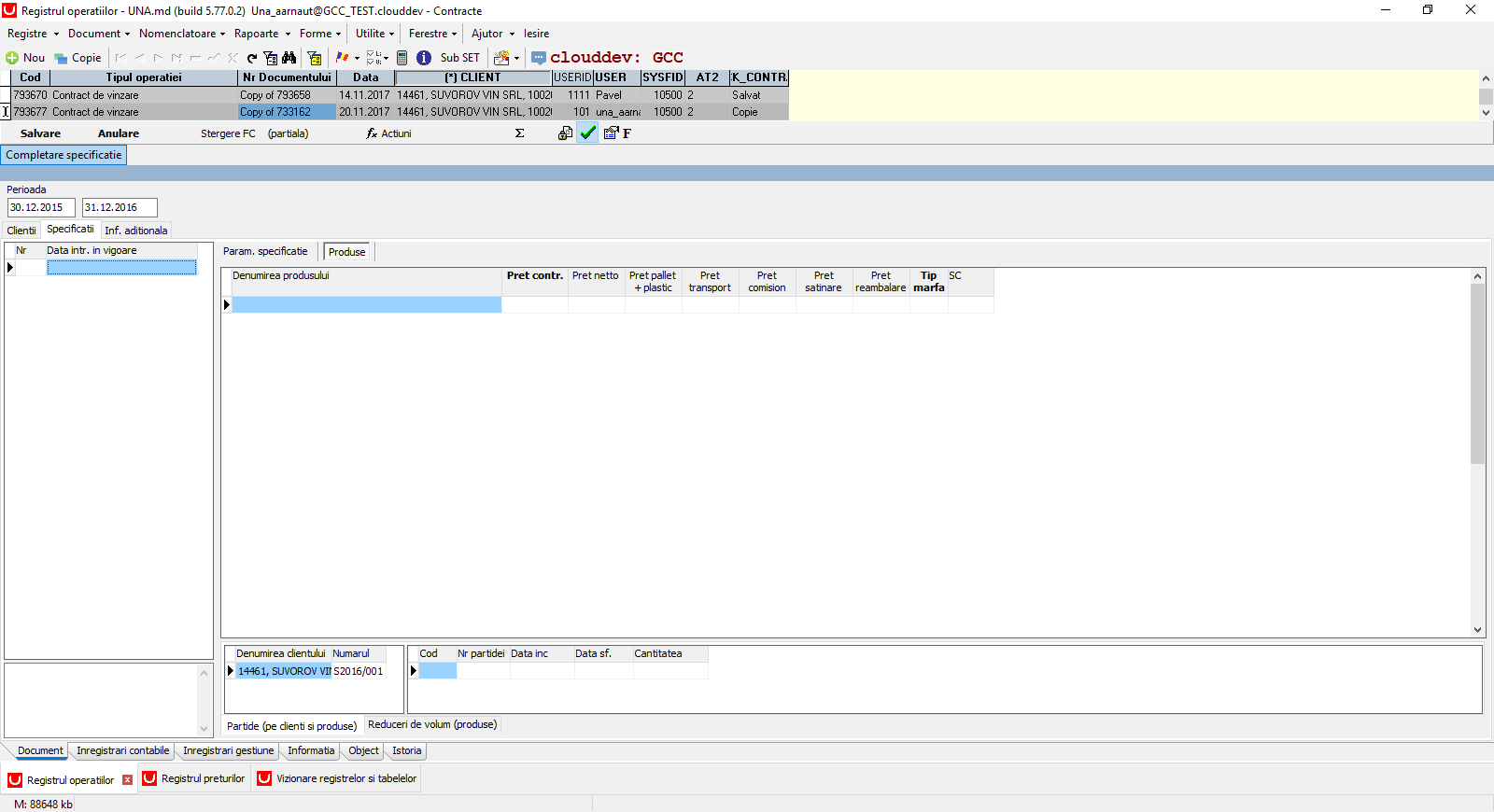Click the flag language icon

point(342,58)
